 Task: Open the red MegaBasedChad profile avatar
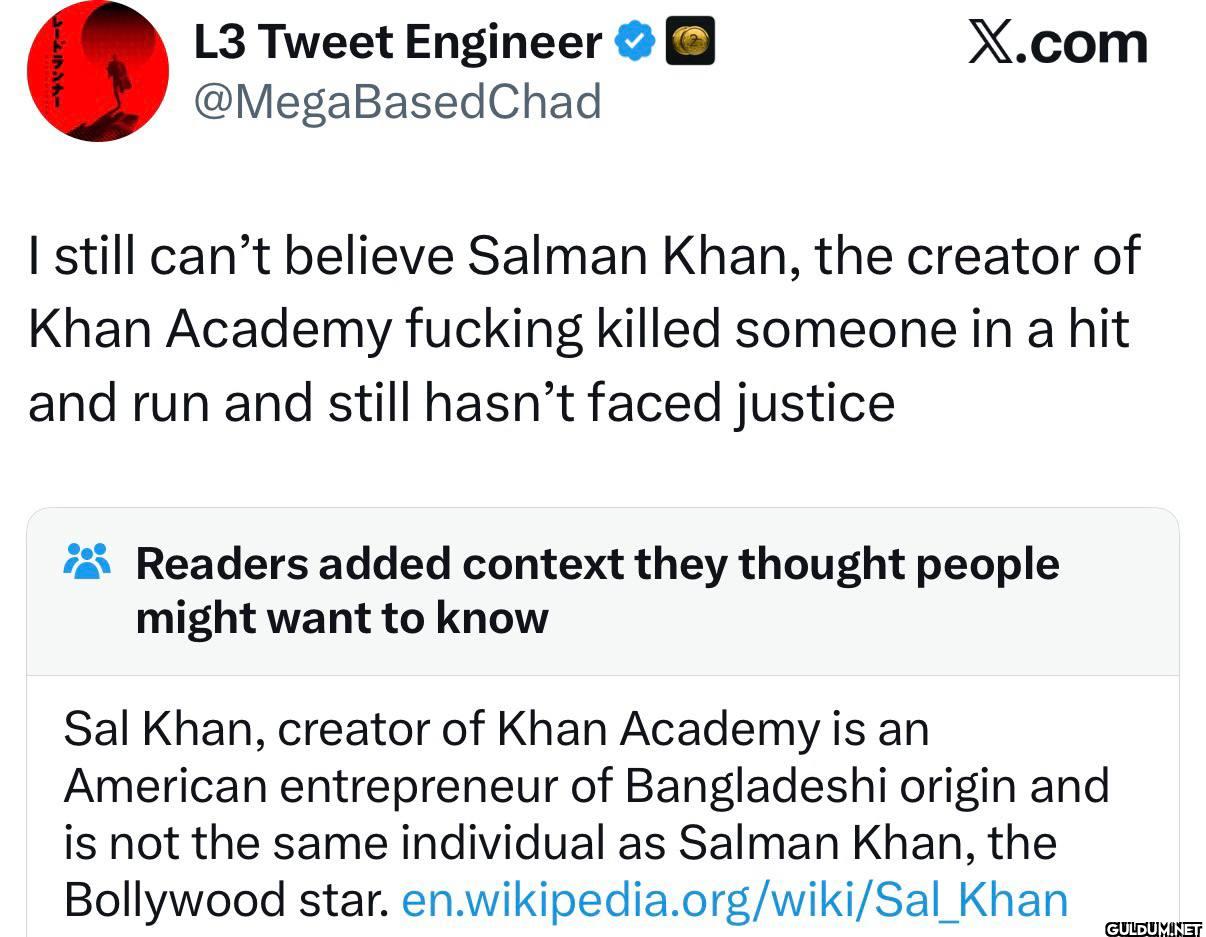pos(98,71)
